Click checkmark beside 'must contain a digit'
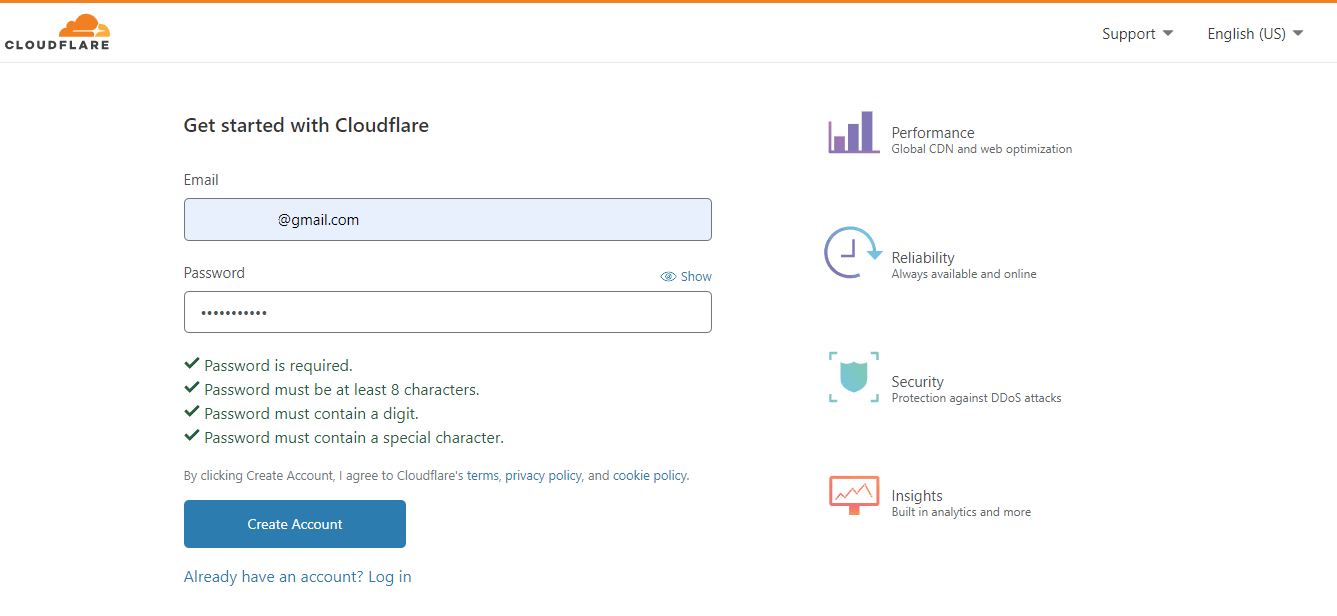Viewport: 1337px width, 616px height. click(x=192, y=413)
